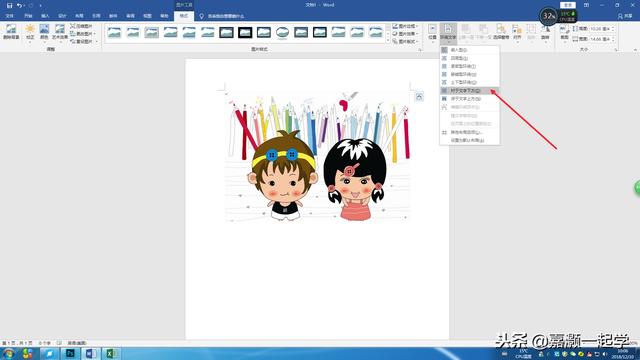Click Bring Forward (上移一层) icon
640x360 pixels.
465,32
